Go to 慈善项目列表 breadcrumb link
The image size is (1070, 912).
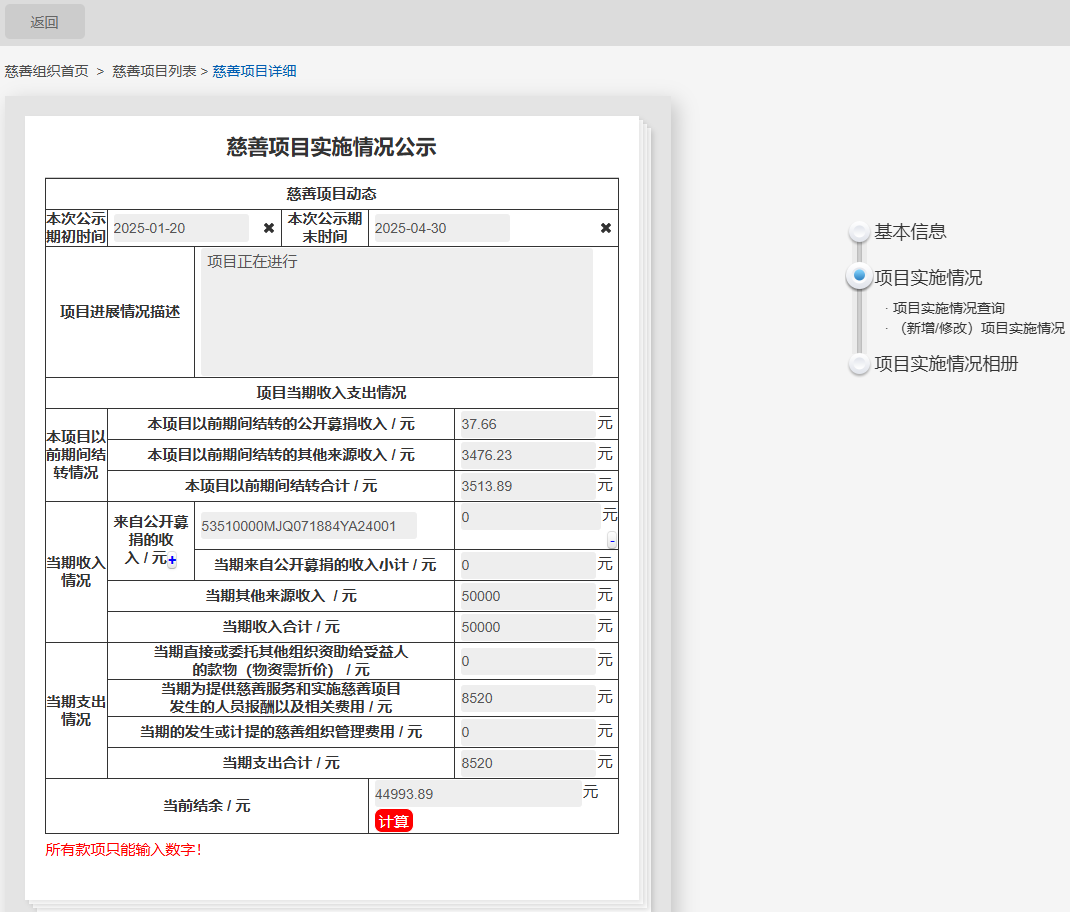pyautogui.click(x=154, y=71)
